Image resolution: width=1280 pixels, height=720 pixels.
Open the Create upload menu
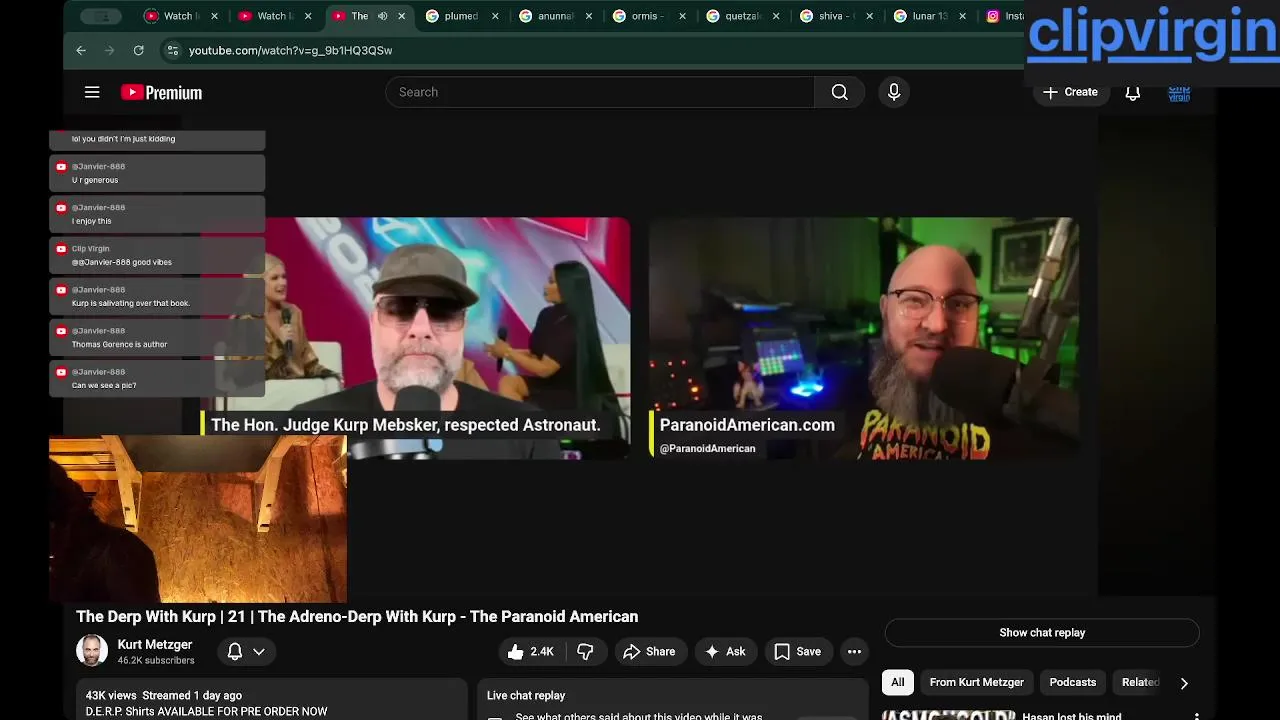coord(1070,92)
